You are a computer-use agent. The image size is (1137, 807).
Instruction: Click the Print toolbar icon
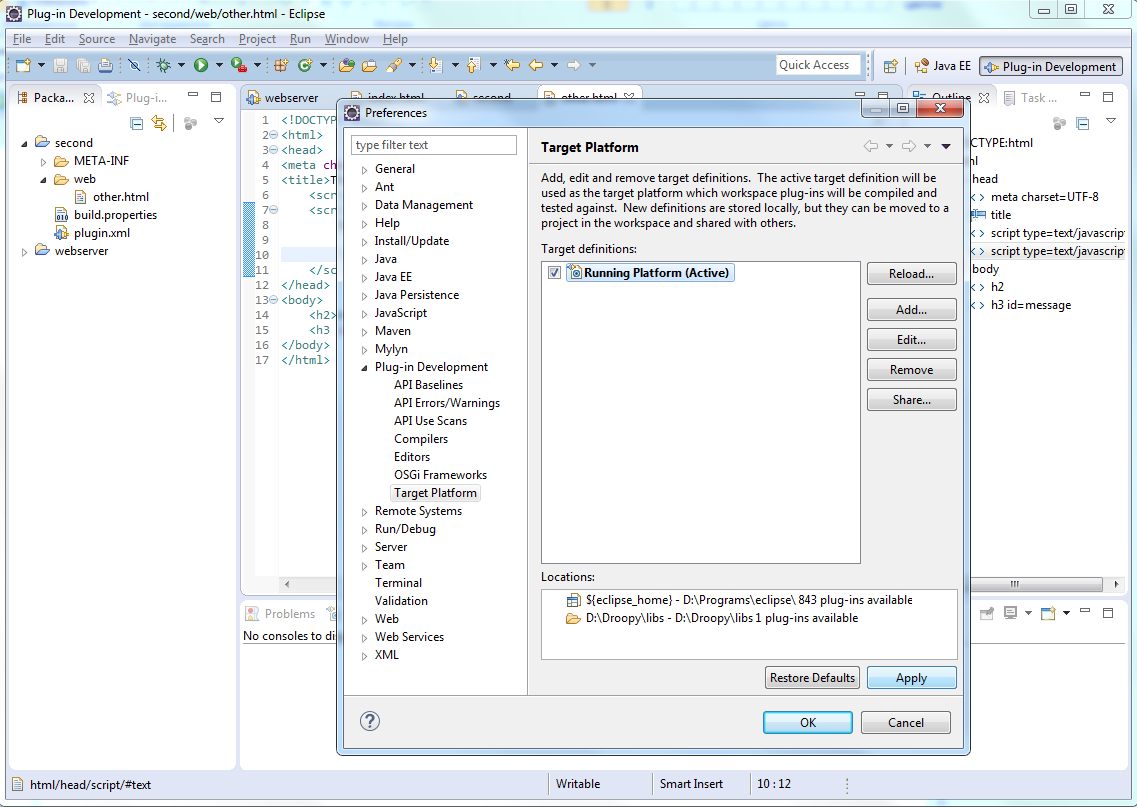(105, 65)
